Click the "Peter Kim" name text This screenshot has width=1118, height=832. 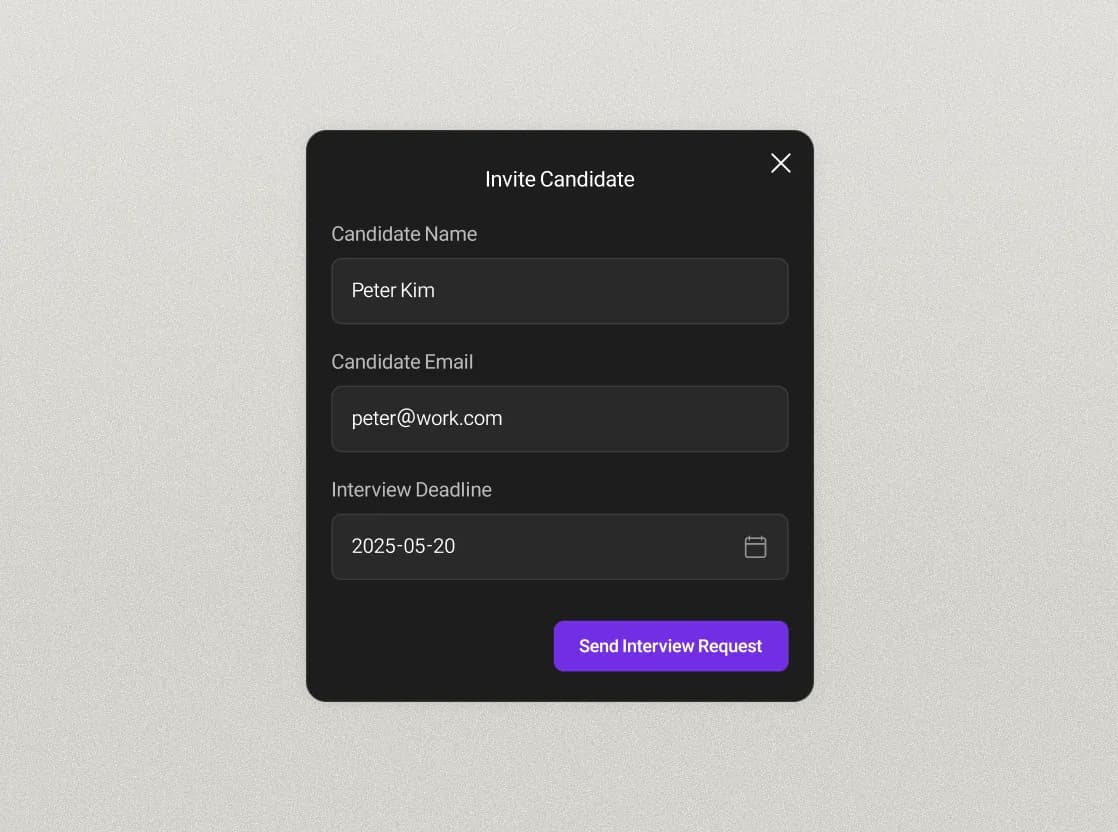coord(393,291)
